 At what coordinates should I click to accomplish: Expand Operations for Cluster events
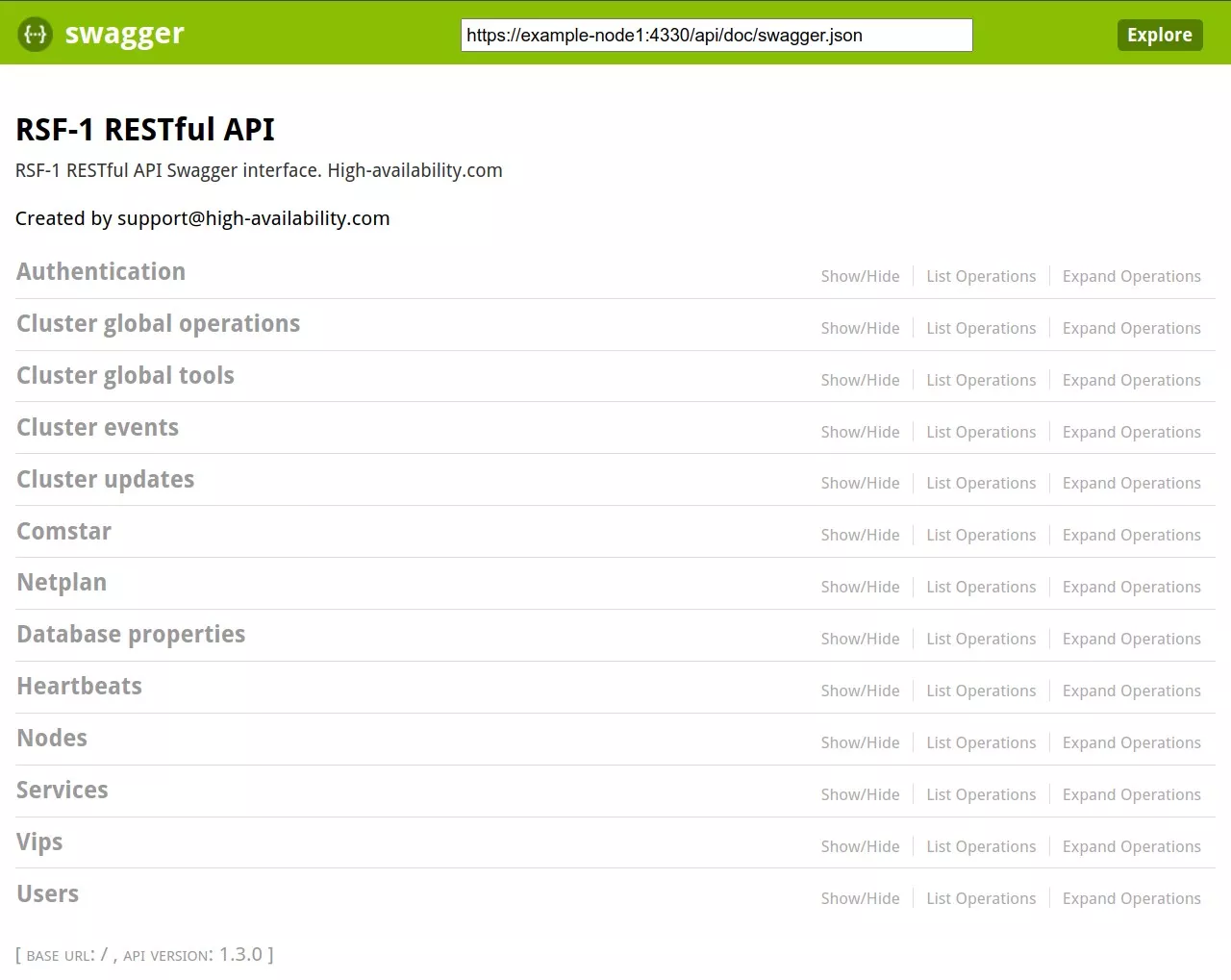(x=1131, y=432)
